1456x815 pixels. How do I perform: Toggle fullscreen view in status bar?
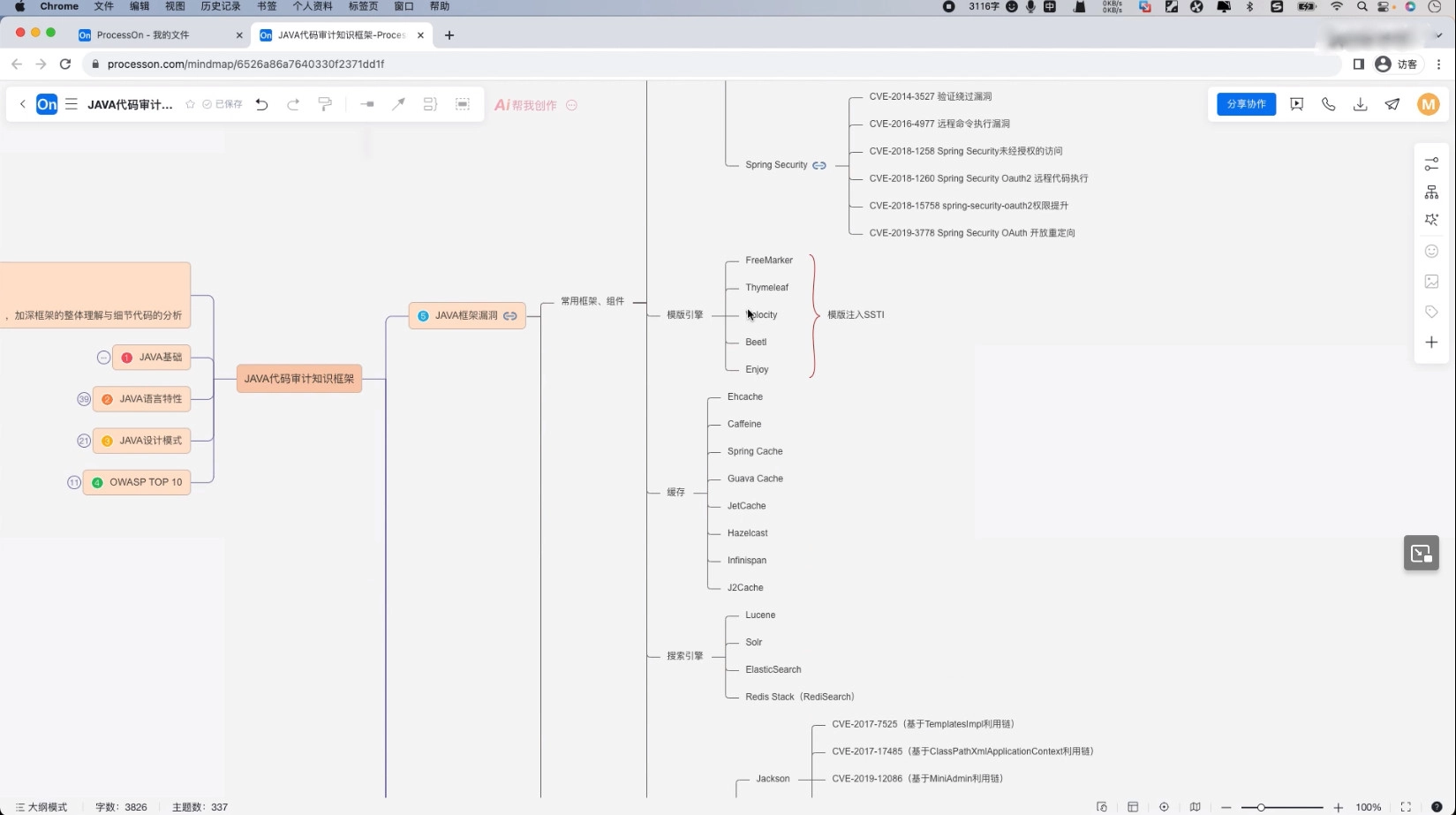pos(1406,807)
